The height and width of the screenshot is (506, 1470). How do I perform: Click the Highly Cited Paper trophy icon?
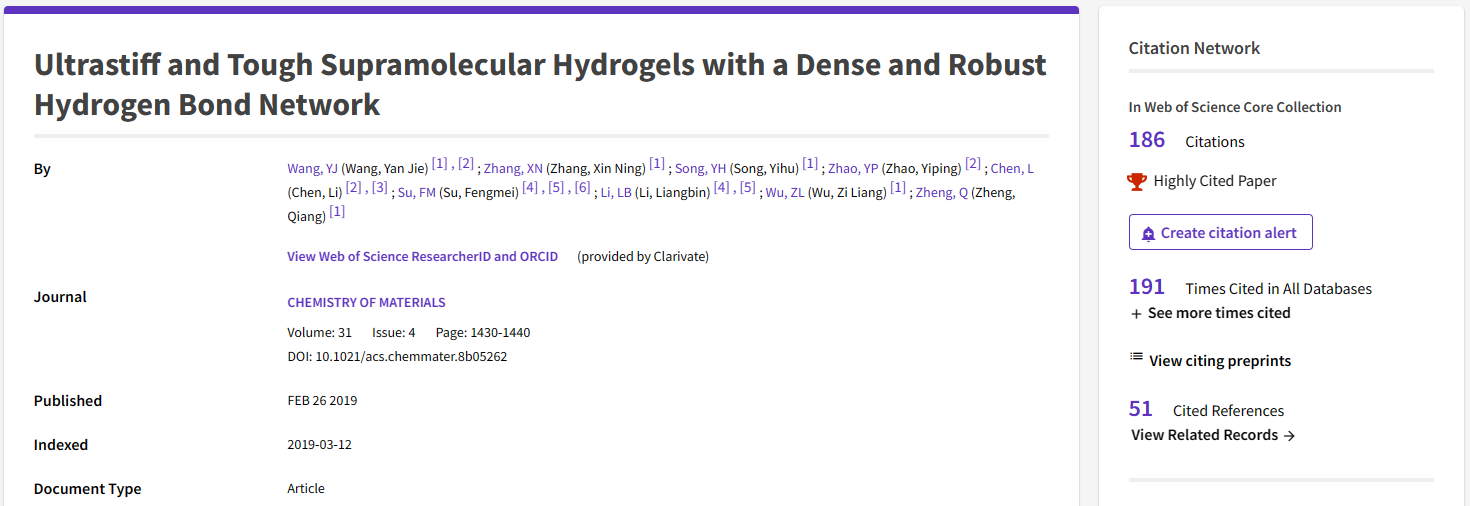click(x=1136, y=181)
